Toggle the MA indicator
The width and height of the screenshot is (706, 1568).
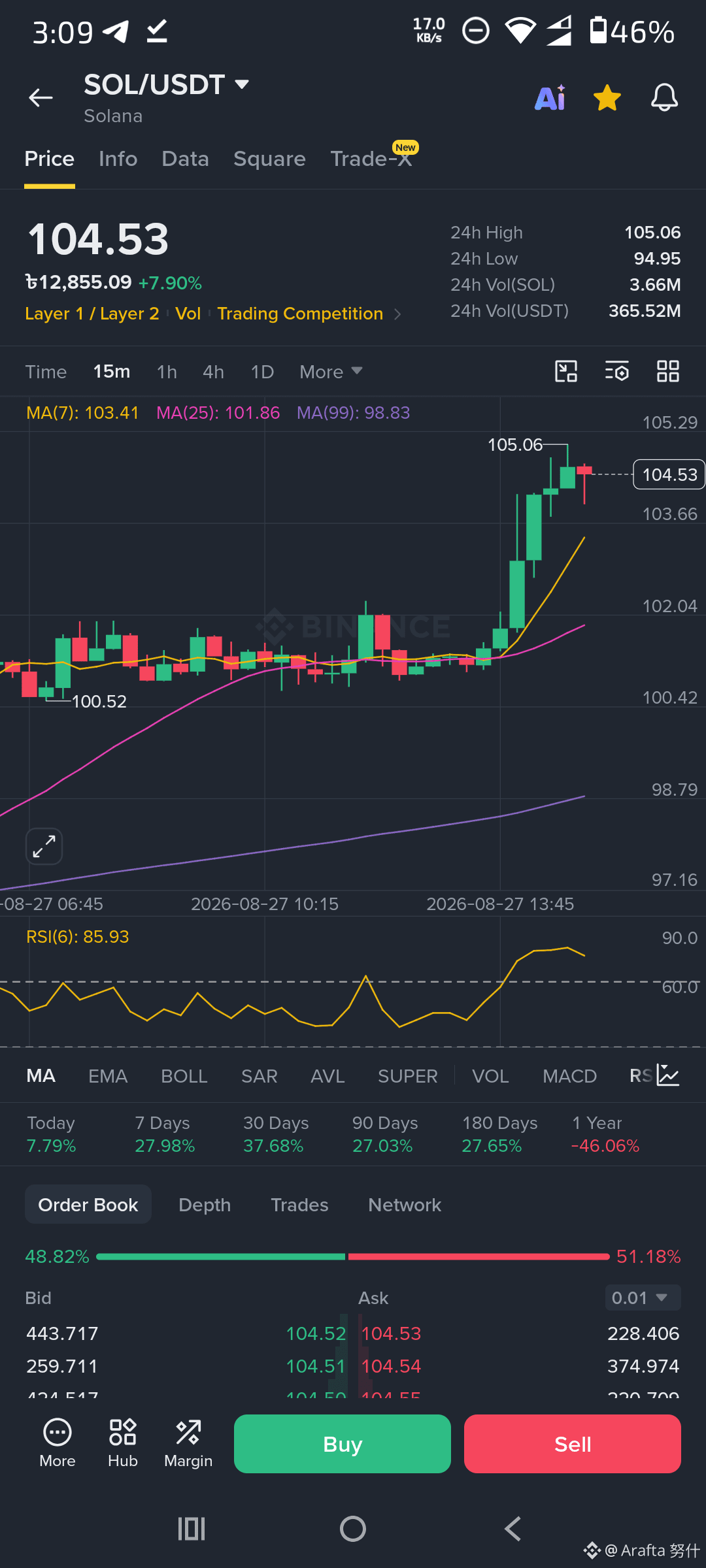pyautogui.click(x=41, y=1076)
